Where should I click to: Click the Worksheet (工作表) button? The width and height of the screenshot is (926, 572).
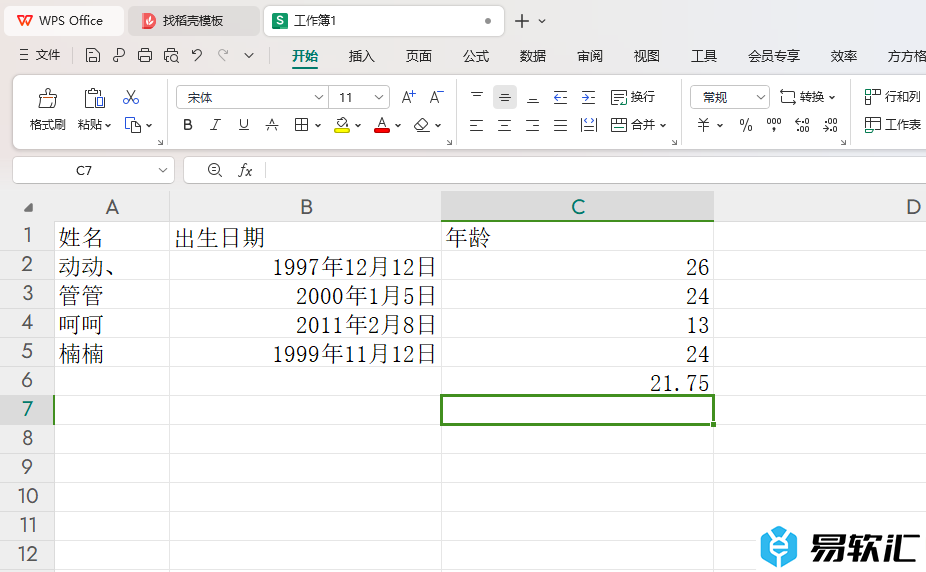pos(892,125)
